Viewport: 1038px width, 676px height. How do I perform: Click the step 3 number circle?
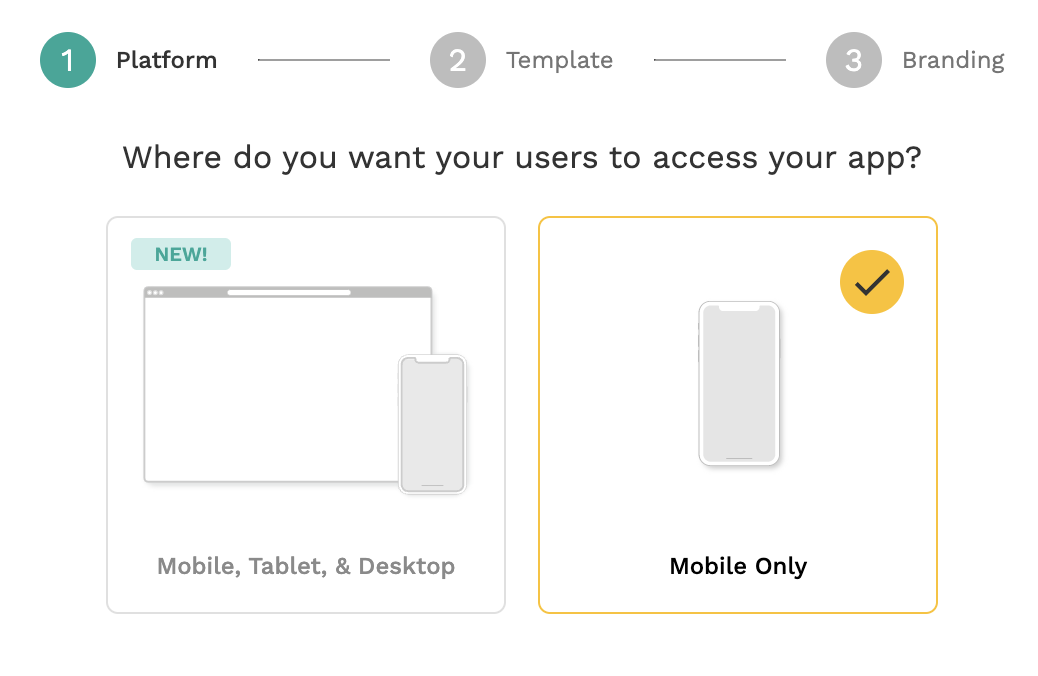pyautogui.click(x=854, y=60)
